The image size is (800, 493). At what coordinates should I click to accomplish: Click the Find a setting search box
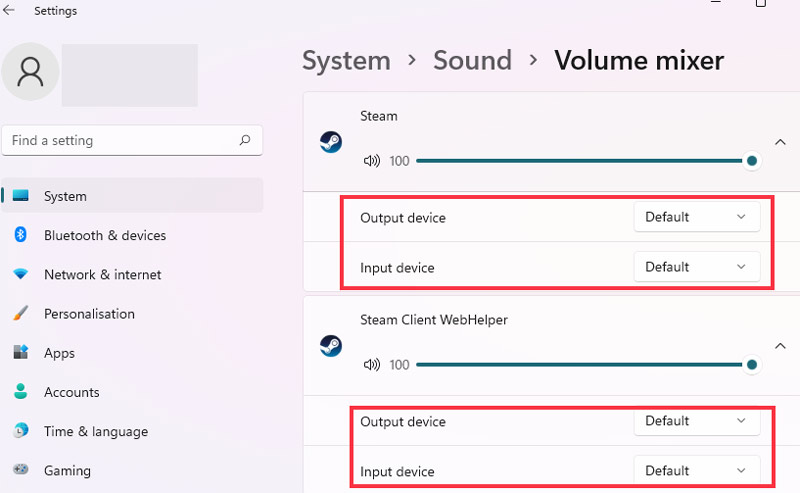132,140
